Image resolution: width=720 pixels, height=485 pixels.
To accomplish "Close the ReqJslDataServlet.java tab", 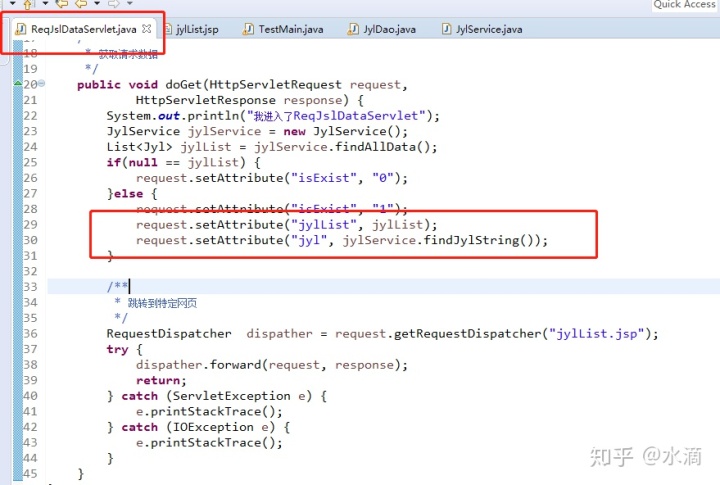I will [146, 29].
